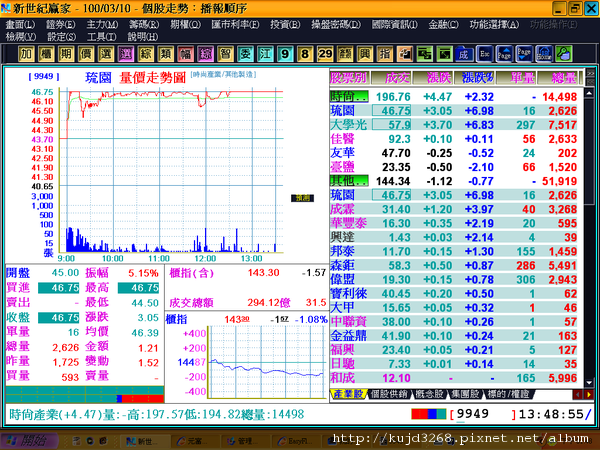Click the stock list scrollbar down arrow

click(x=589, y=382)
